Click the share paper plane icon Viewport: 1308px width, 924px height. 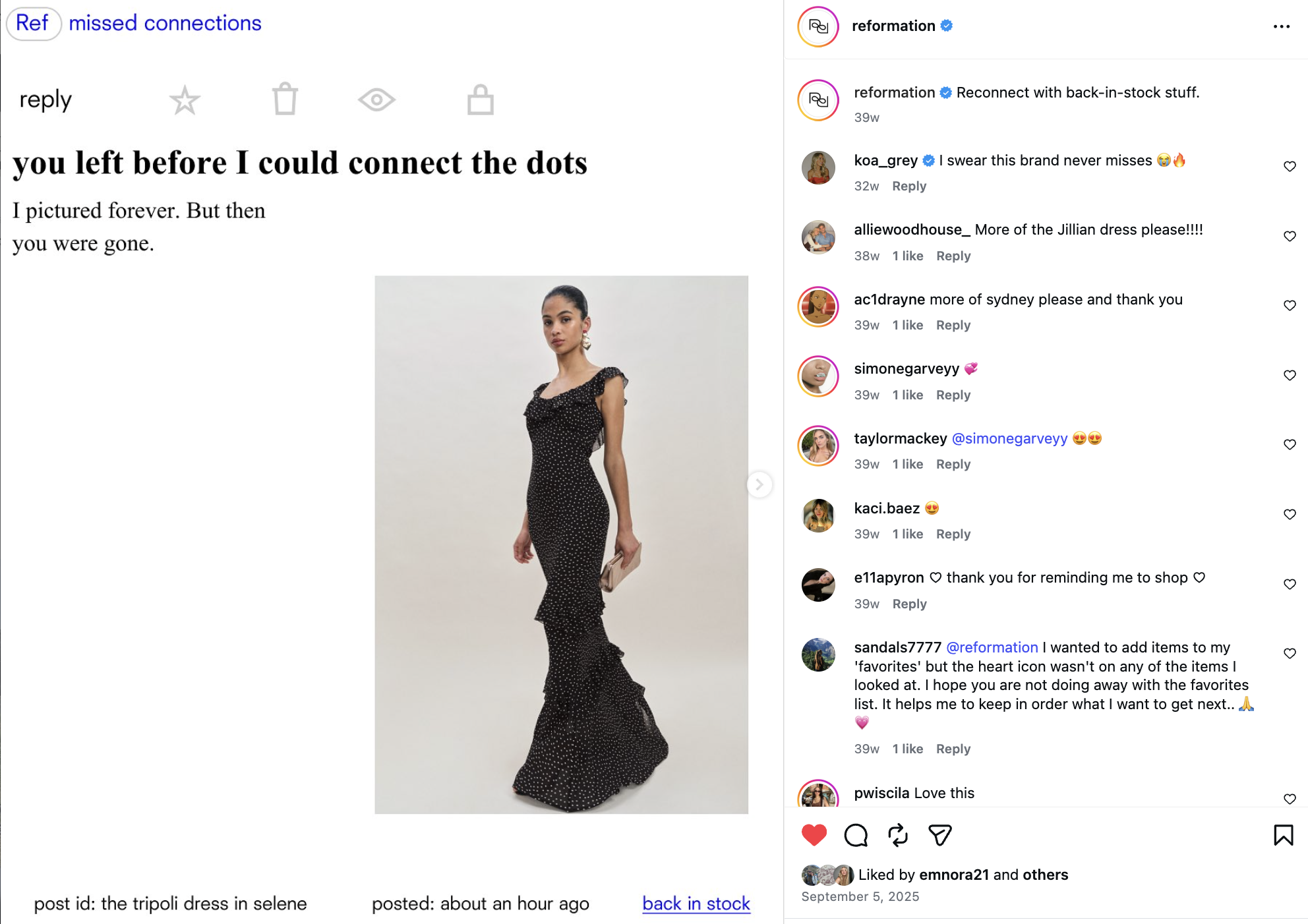[939, 835]
